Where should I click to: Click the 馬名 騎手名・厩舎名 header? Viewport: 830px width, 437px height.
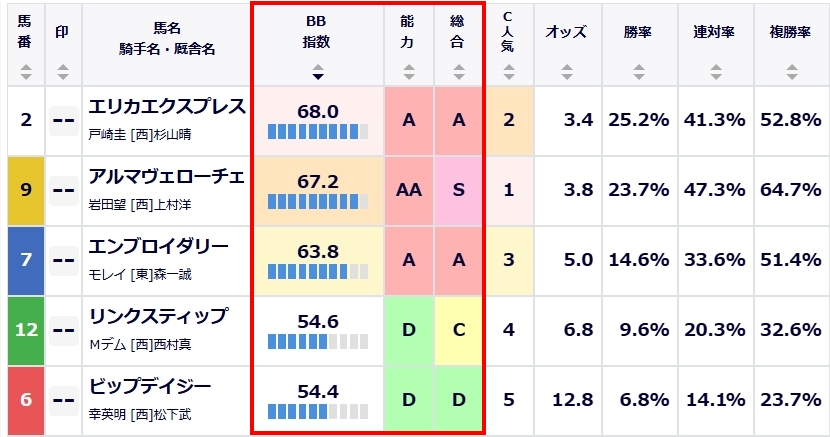pos(167,38)
